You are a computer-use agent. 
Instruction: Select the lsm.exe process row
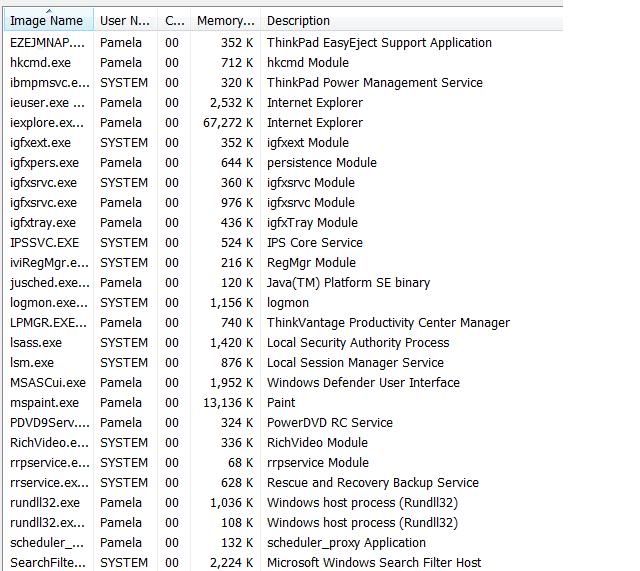(33, 363)
